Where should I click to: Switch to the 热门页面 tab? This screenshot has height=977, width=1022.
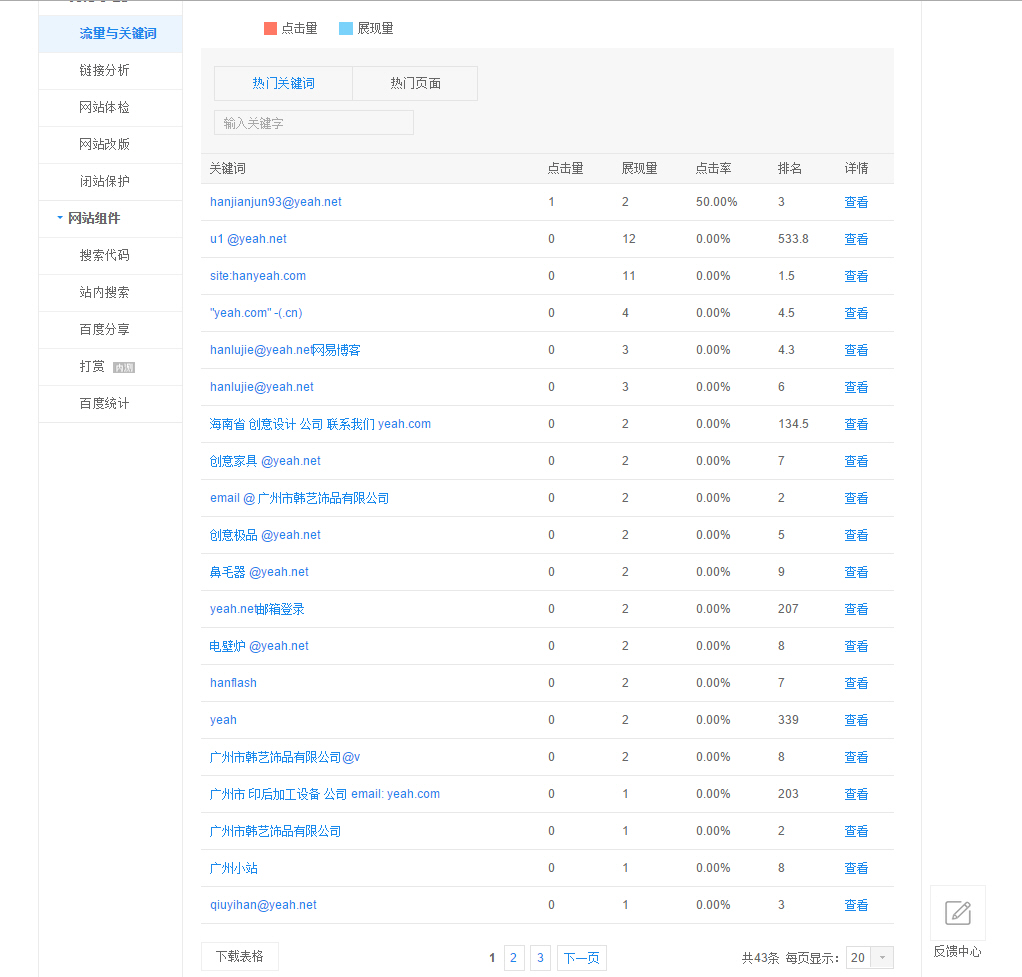[x=415, y=83]
